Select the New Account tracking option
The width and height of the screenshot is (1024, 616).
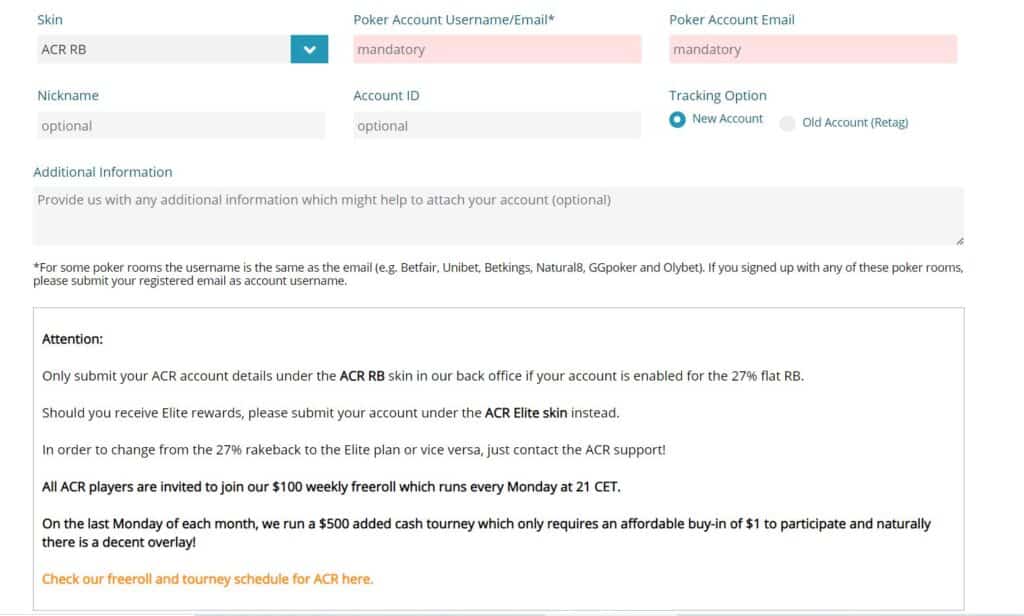coord(678,119)
